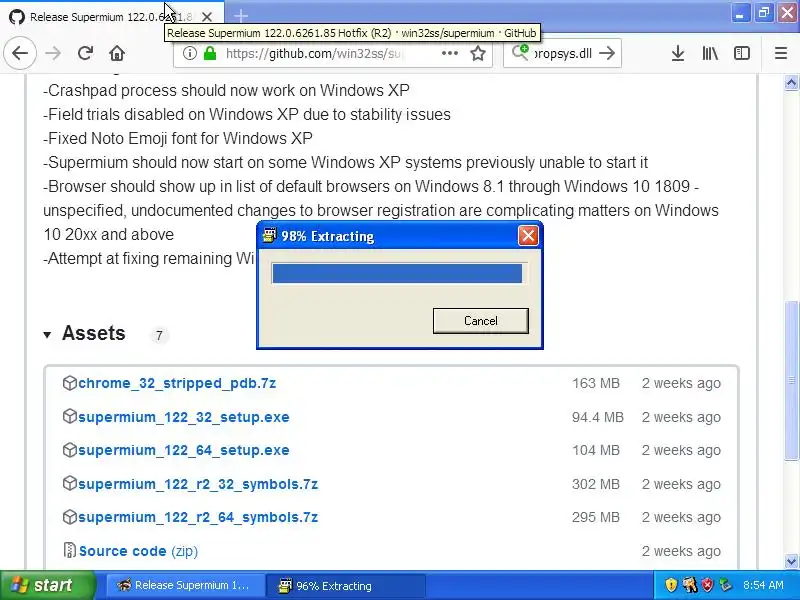
Task: Click the search engine magnifier icon
Action: tap(520, 52)
